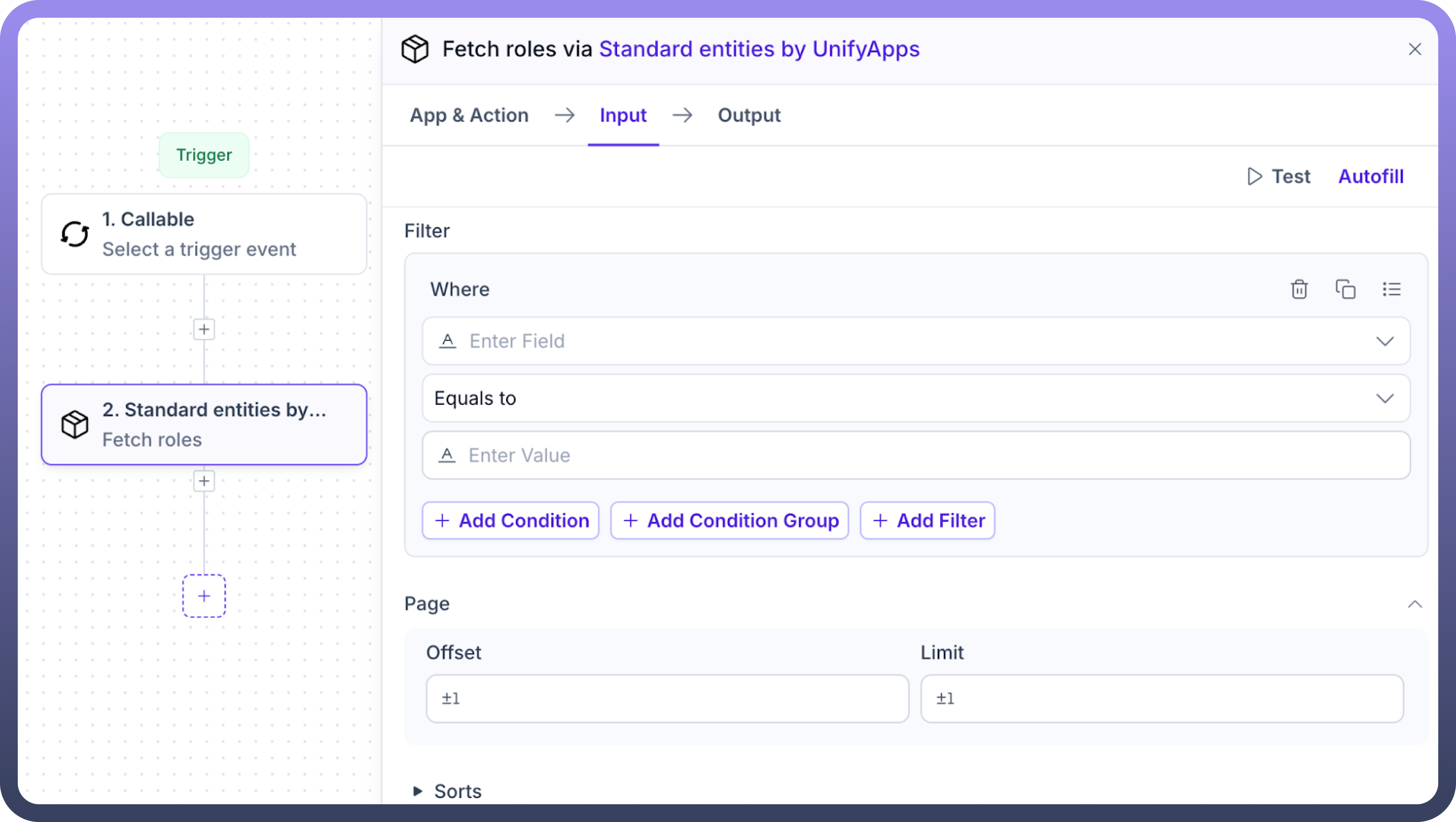Collapse the Page section chevron
This screenshot has height=822, width=1456.
pyautogui.click(x=1414, y=604)
